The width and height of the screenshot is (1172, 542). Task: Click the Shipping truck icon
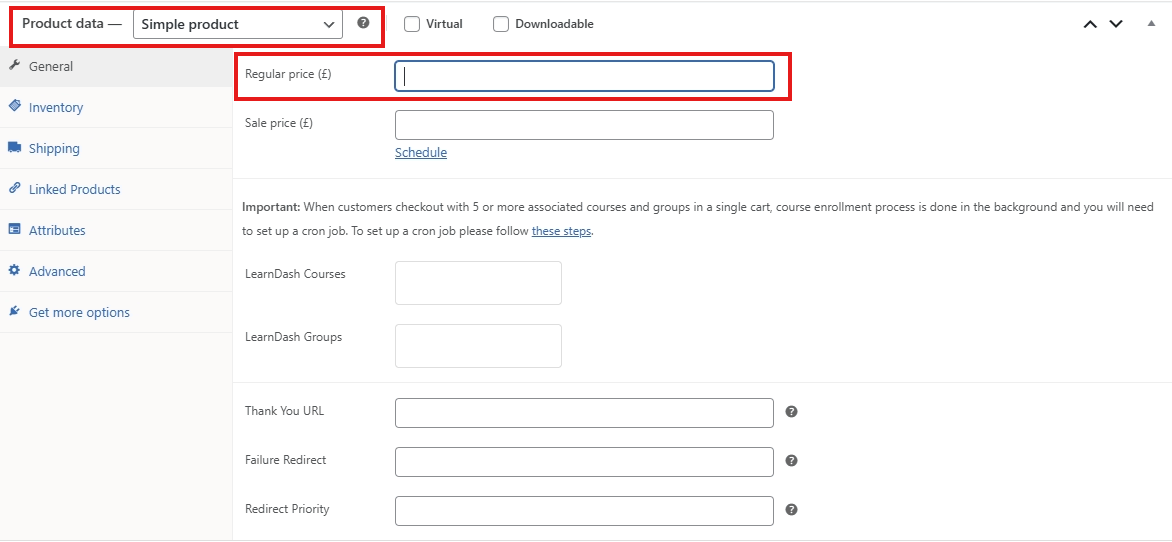tap(14, 147)
